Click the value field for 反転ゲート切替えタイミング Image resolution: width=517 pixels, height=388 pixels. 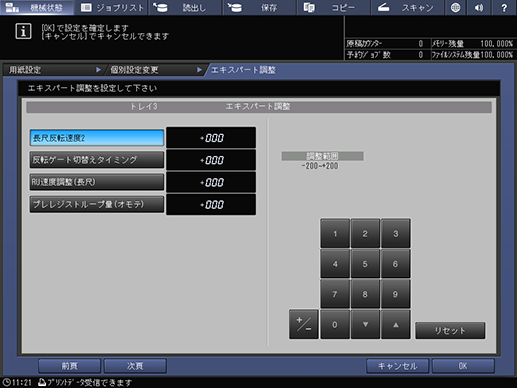[x=211, y=160]
